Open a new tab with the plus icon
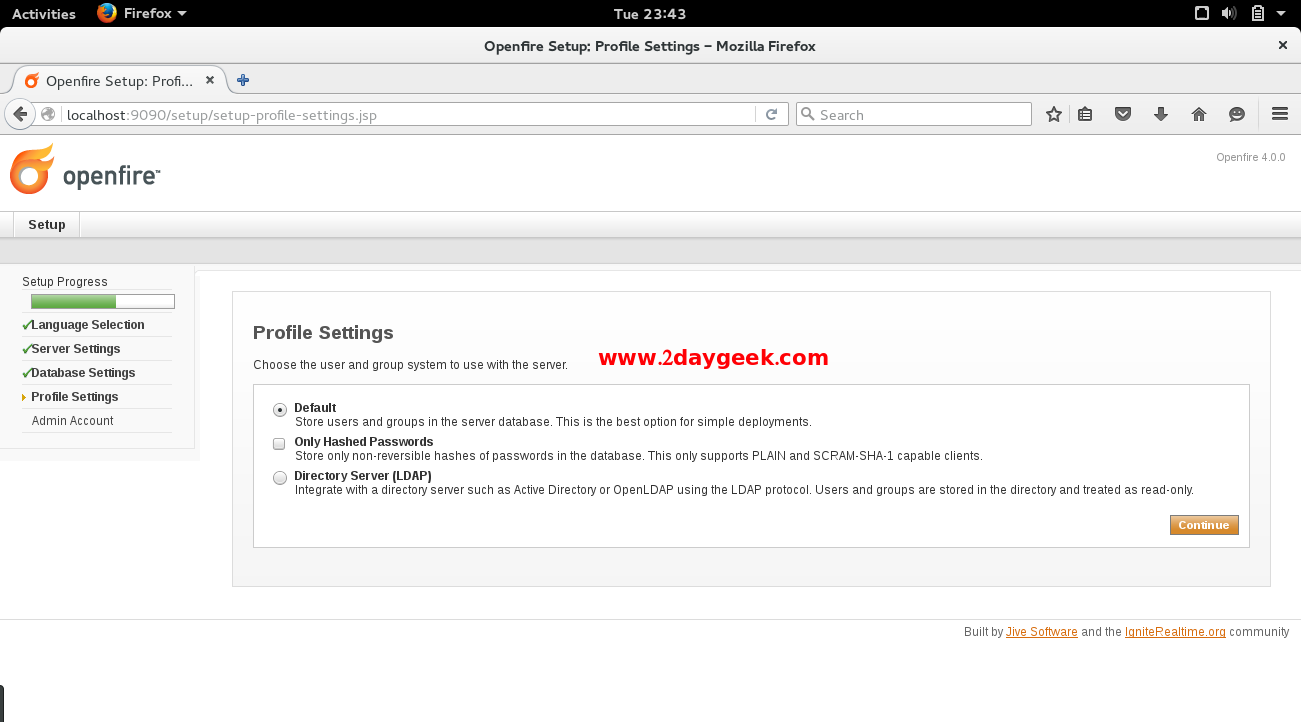The width and height of the screenshot is (1301, 722). (243, 81)
